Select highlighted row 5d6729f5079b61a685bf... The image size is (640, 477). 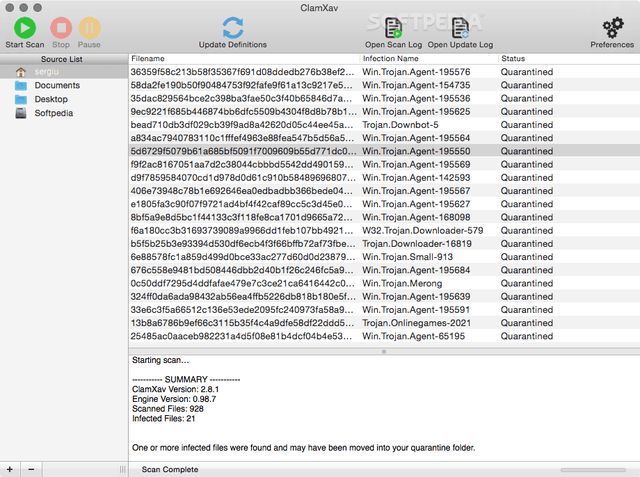tap(384, 151)
